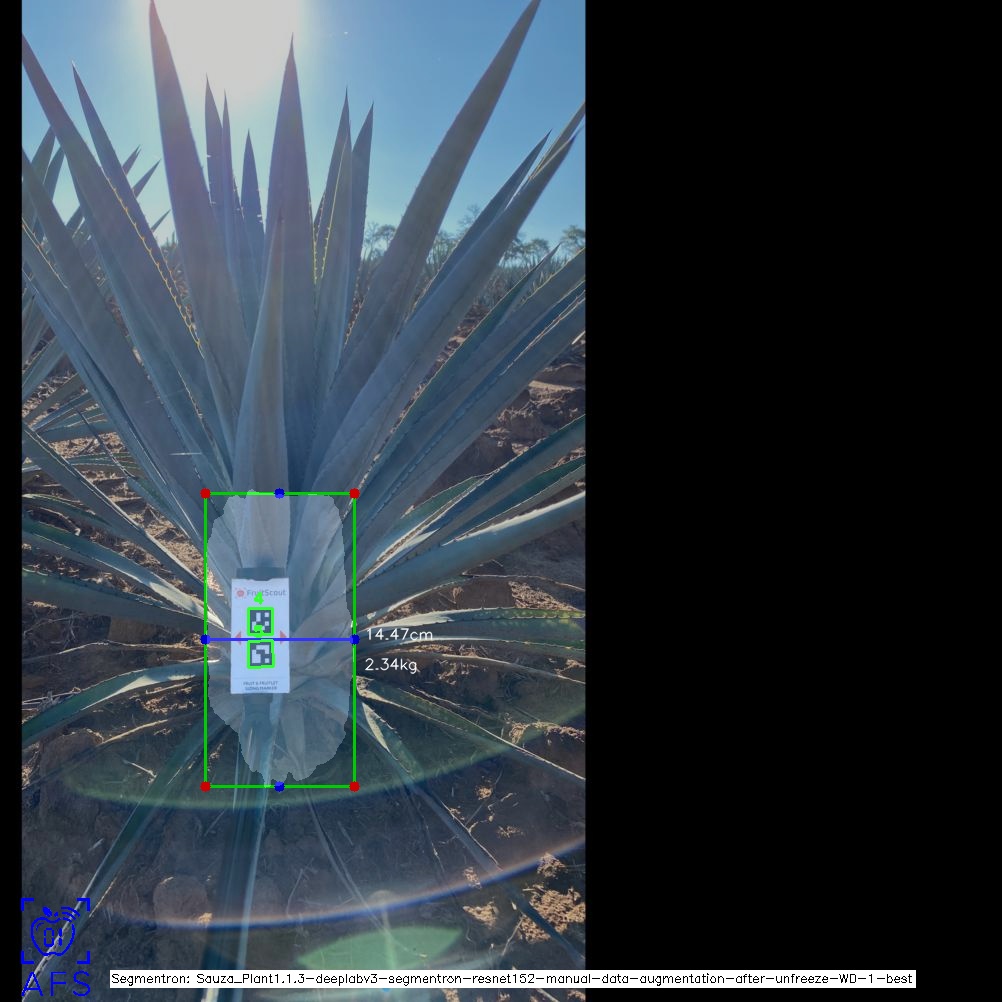Pick the left endpoint of blue width line
Viewport: 1002px width, 1002px height.
pos(206,639)
